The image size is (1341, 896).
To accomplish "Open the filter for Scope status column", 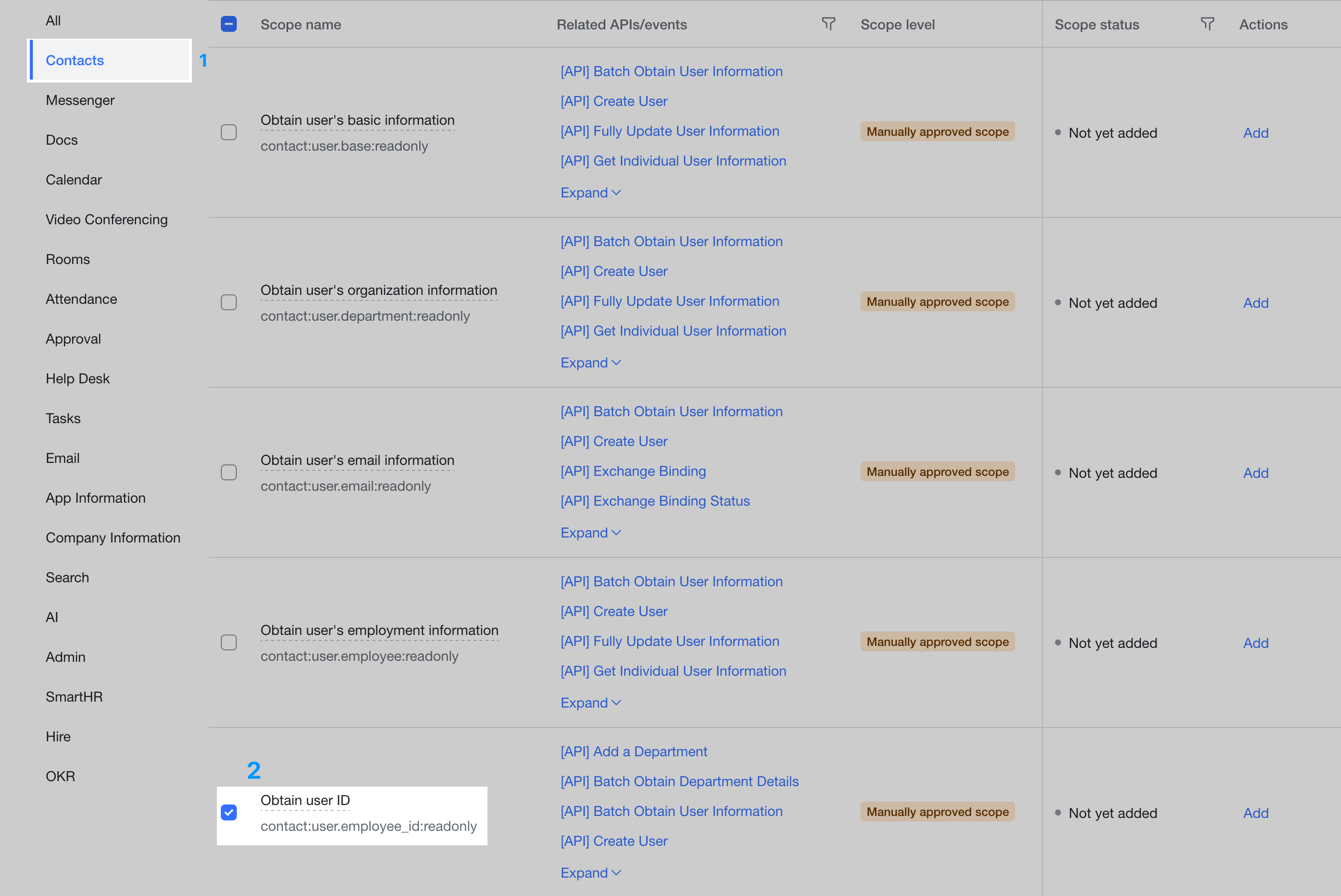I will tap(1207, 24).
